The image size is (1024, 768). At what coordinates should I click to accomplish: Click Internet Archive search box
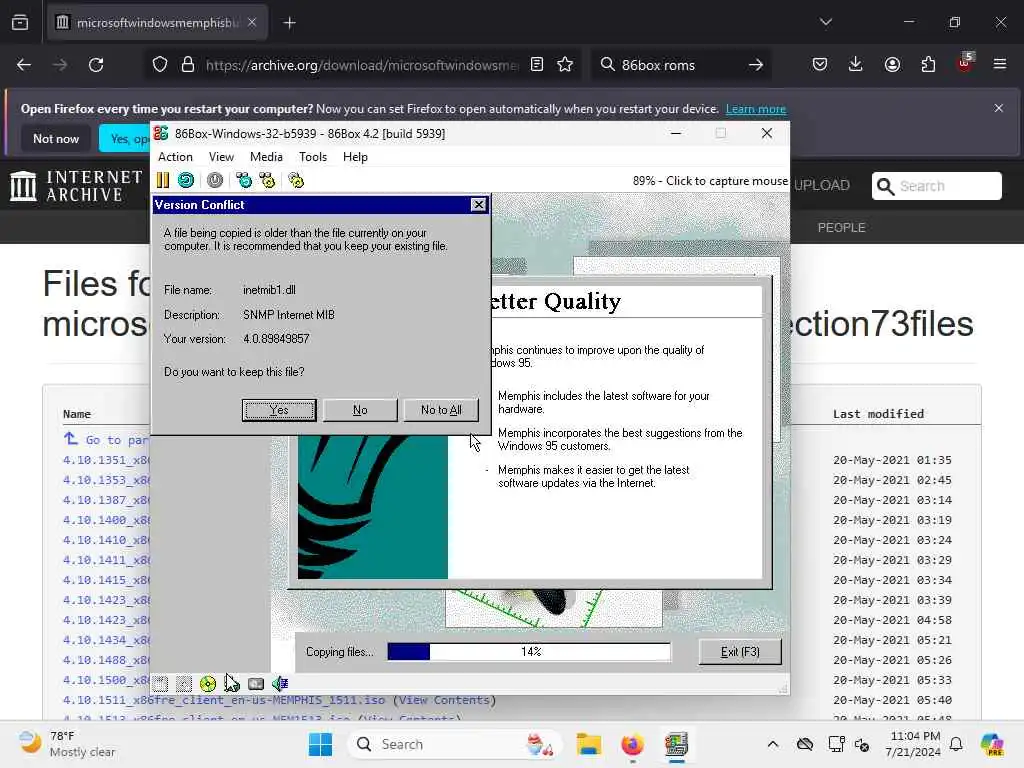tap(936, 186)
